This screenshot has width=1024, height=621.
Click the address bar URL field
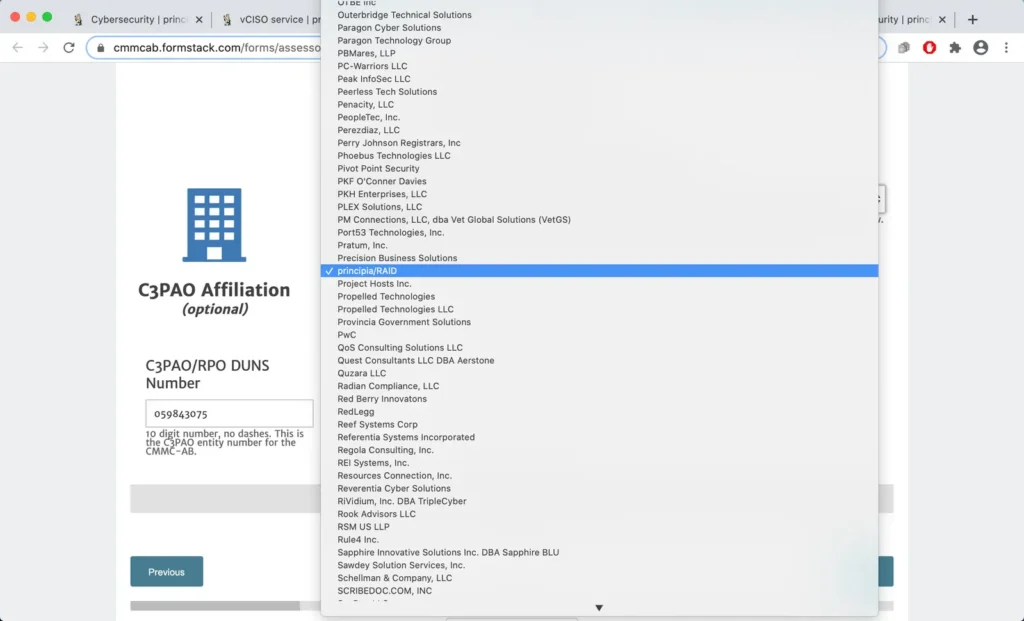coord(216,48)
